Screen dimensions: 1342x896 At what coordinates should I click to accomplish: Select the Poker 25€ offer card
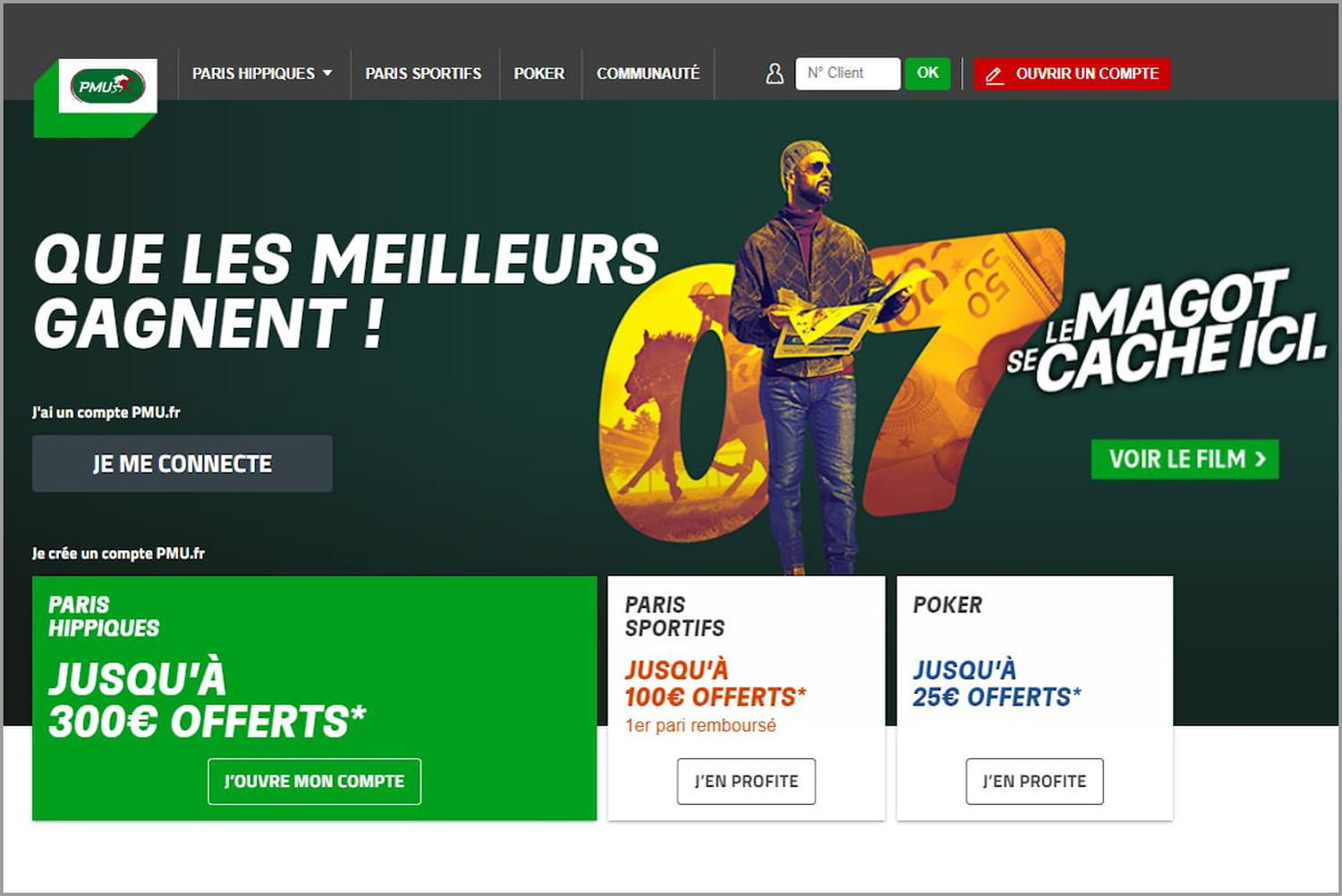click(1034, 697)
